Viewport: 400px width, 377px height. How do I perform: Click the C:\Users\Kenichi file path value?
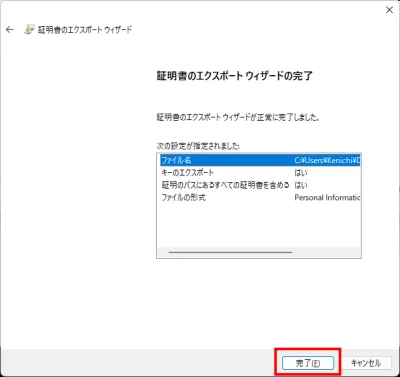point(327,160)
